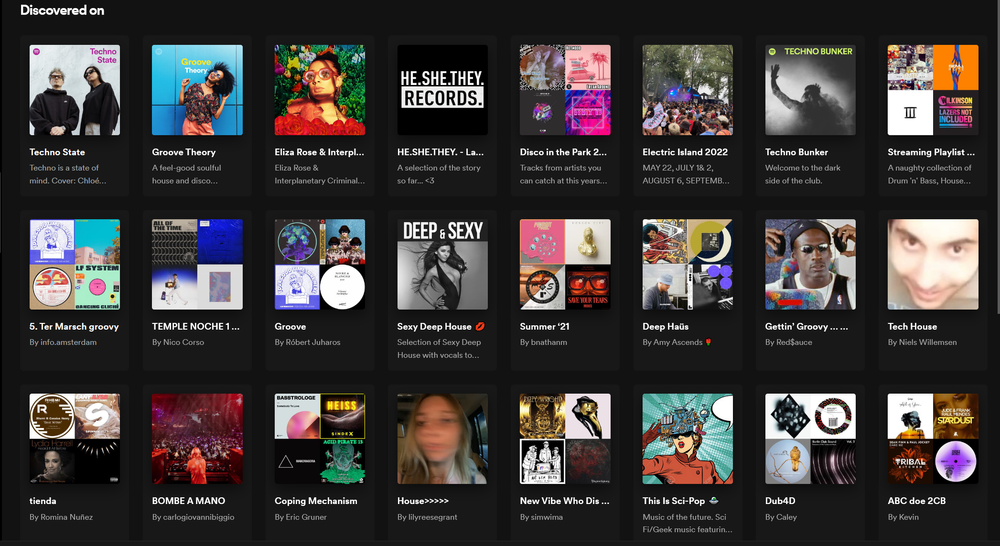Click the 'By Caley' text
The image size is (1000, 546).
(x=781, y=517)
